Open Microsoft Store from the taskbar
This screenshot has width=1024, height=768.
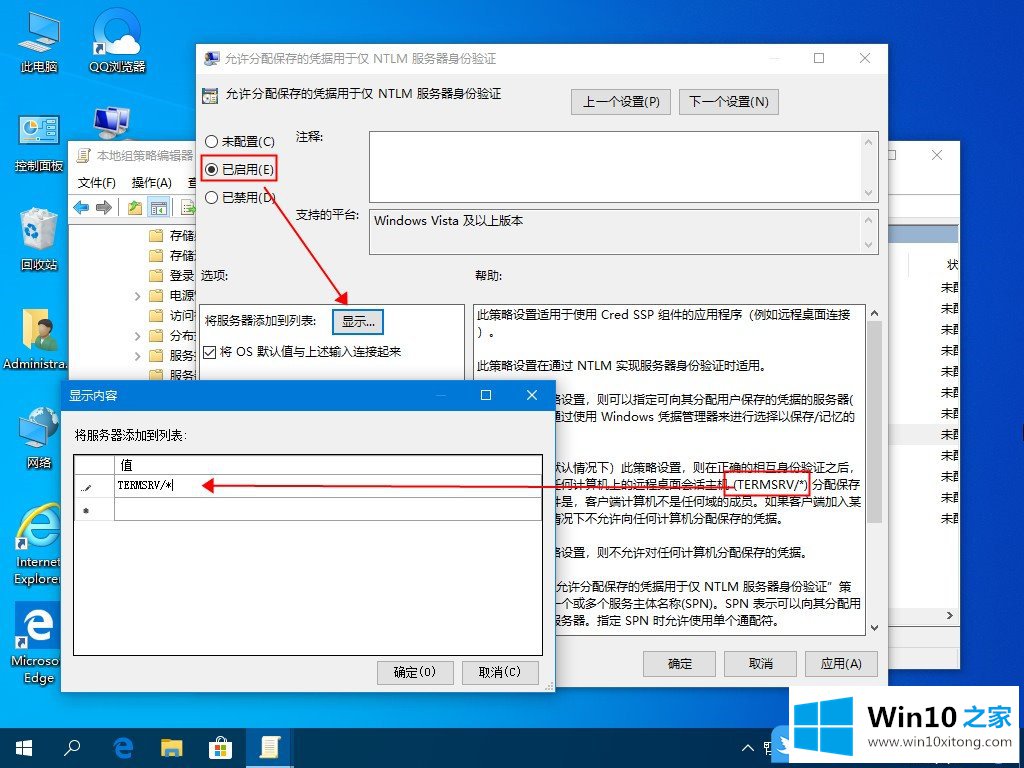point(220,748)
